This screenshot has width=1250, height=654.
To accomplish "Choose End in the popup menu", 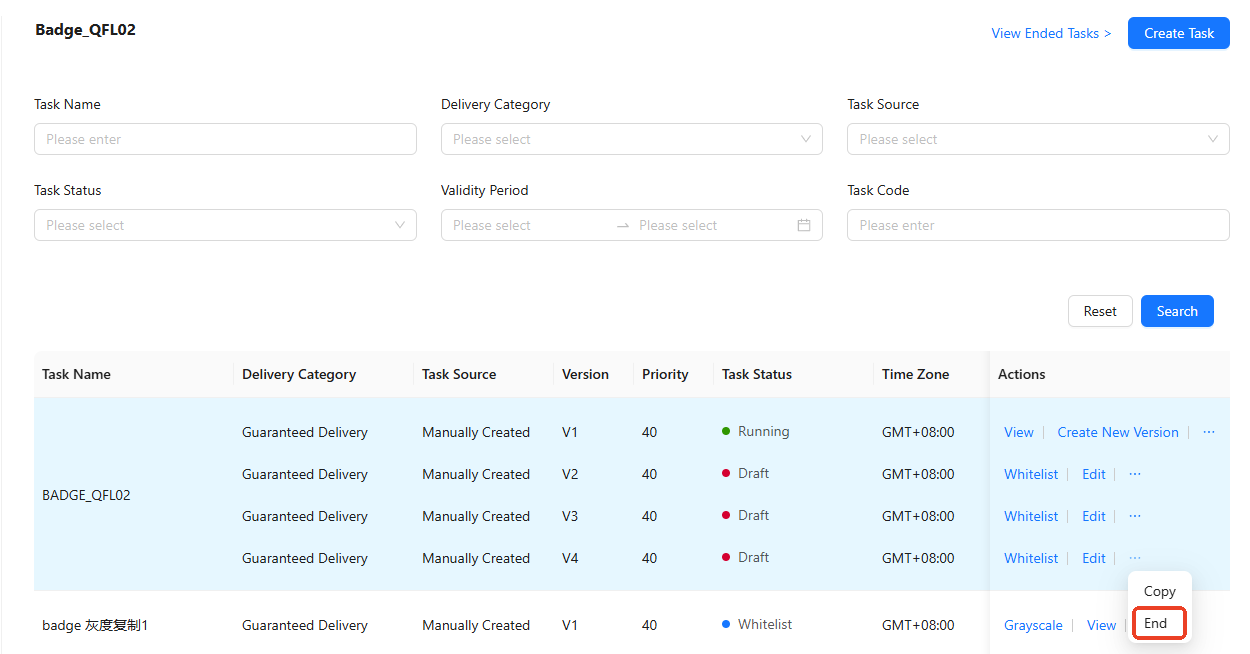I will (x=1156, y=623).
